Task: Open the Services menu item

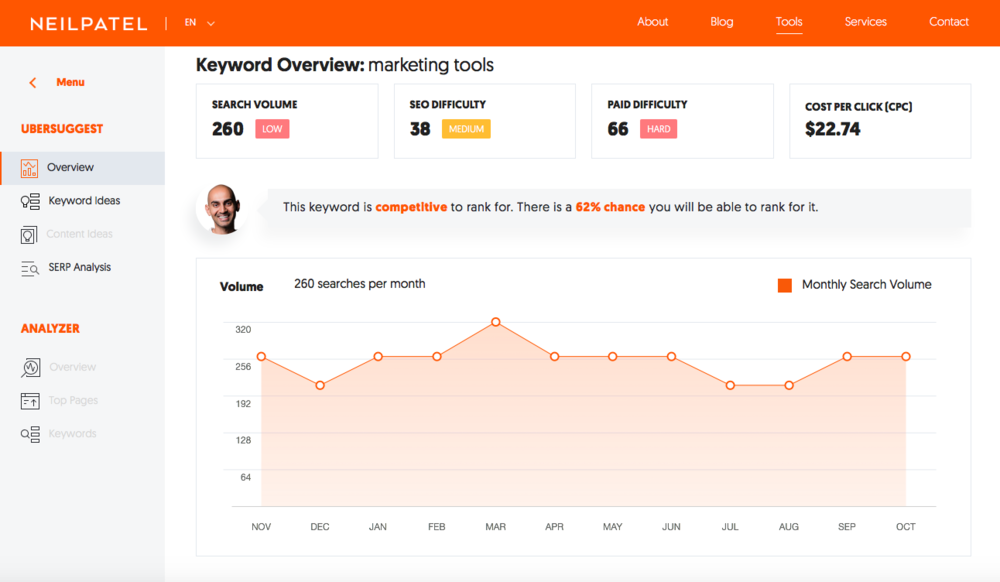Action: [865, 22]
